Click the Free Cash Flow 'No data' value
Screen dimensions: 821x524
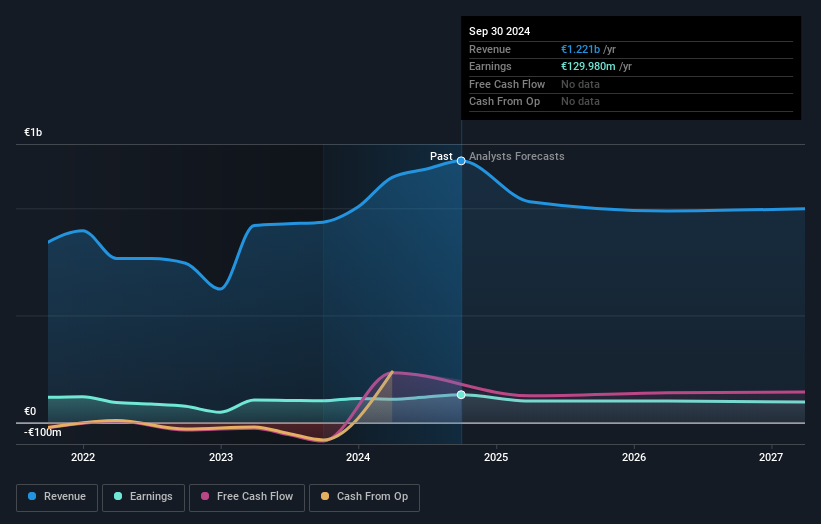[580, 84]
